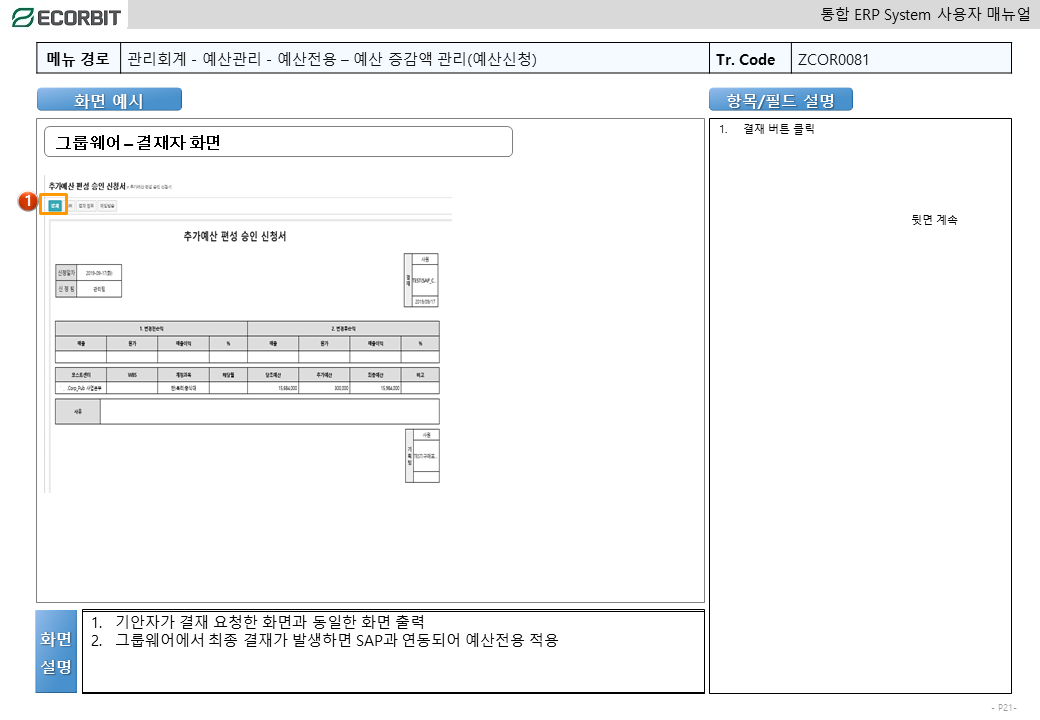Click the ECORBIT logo in the header

[66, 16]
